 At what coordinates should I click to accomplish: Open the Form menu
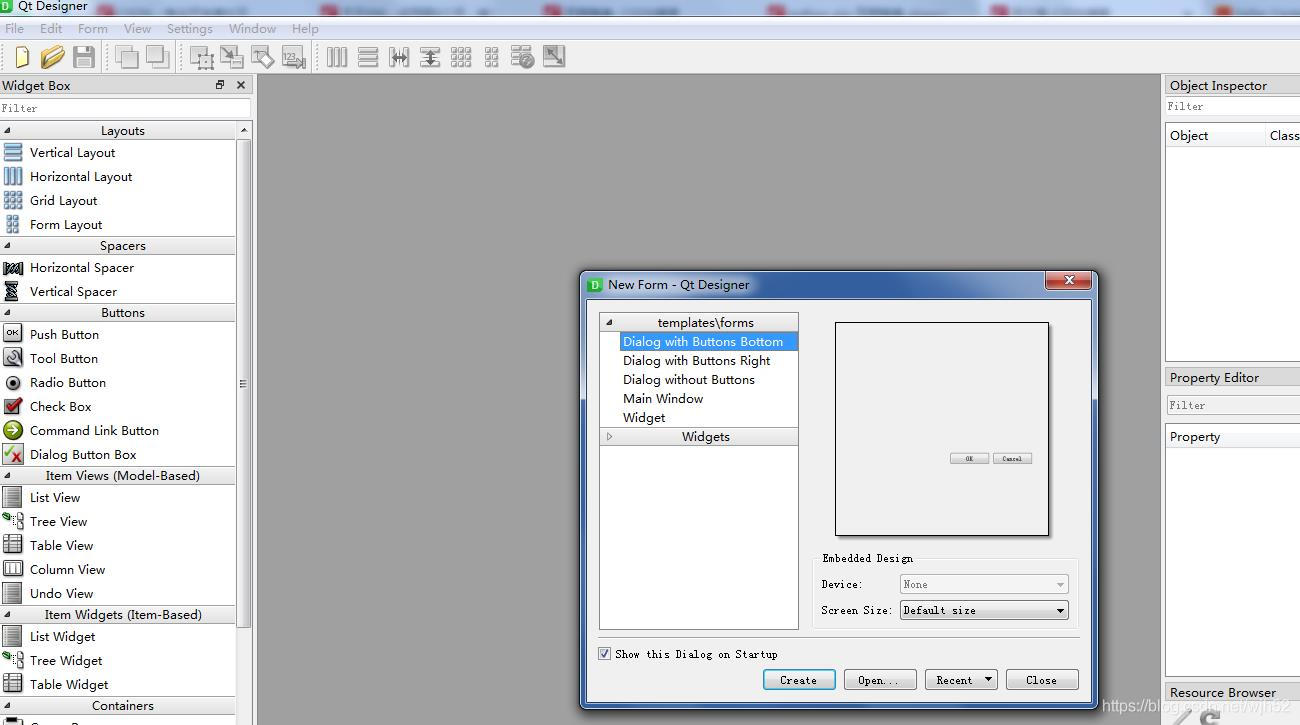pyautogui.click(x=92, y=28)
